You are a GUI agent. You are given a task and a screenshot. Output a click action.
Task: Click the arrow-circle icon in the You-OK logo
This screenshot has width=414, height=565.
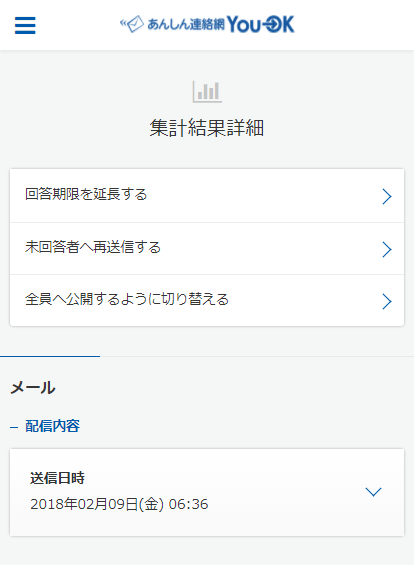271,25
